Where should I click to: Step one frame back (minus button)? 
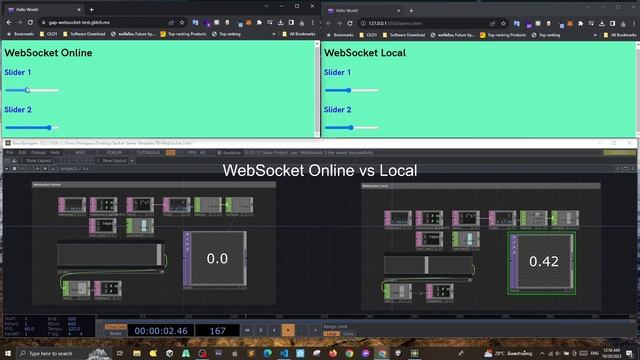[x=302, y=330]
